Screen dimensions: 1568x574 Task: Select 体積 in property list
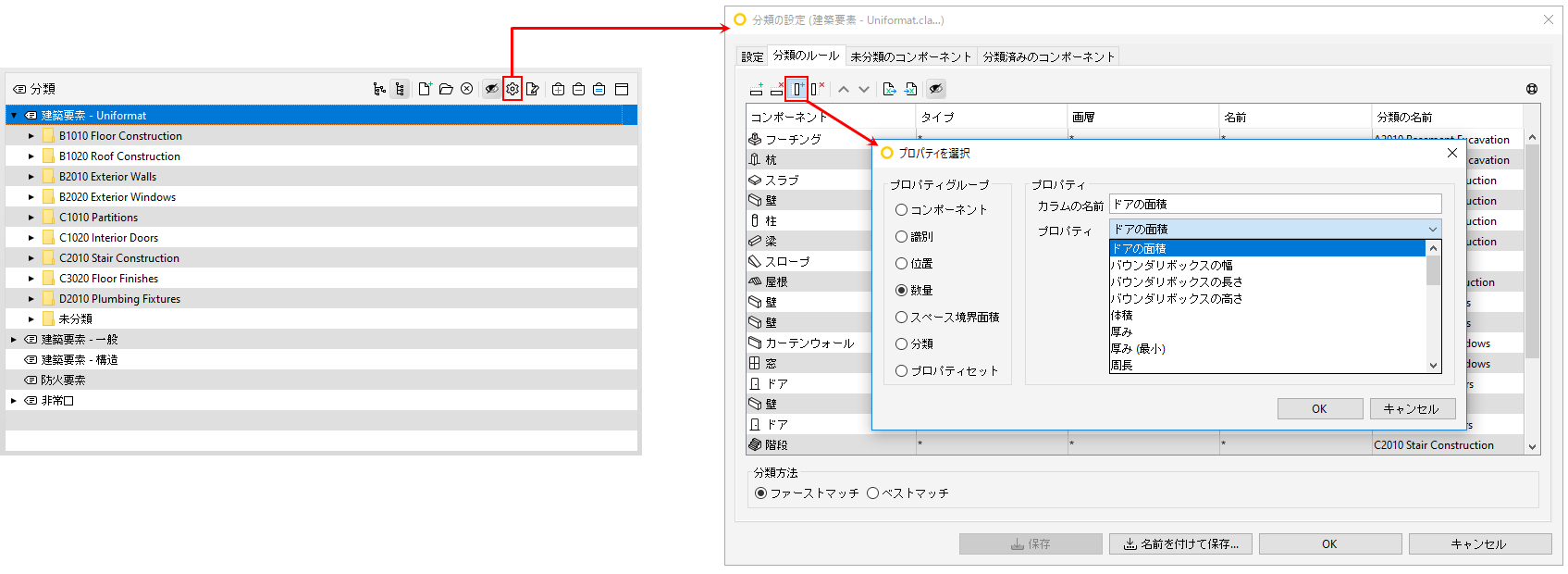tap(1267, 315)
